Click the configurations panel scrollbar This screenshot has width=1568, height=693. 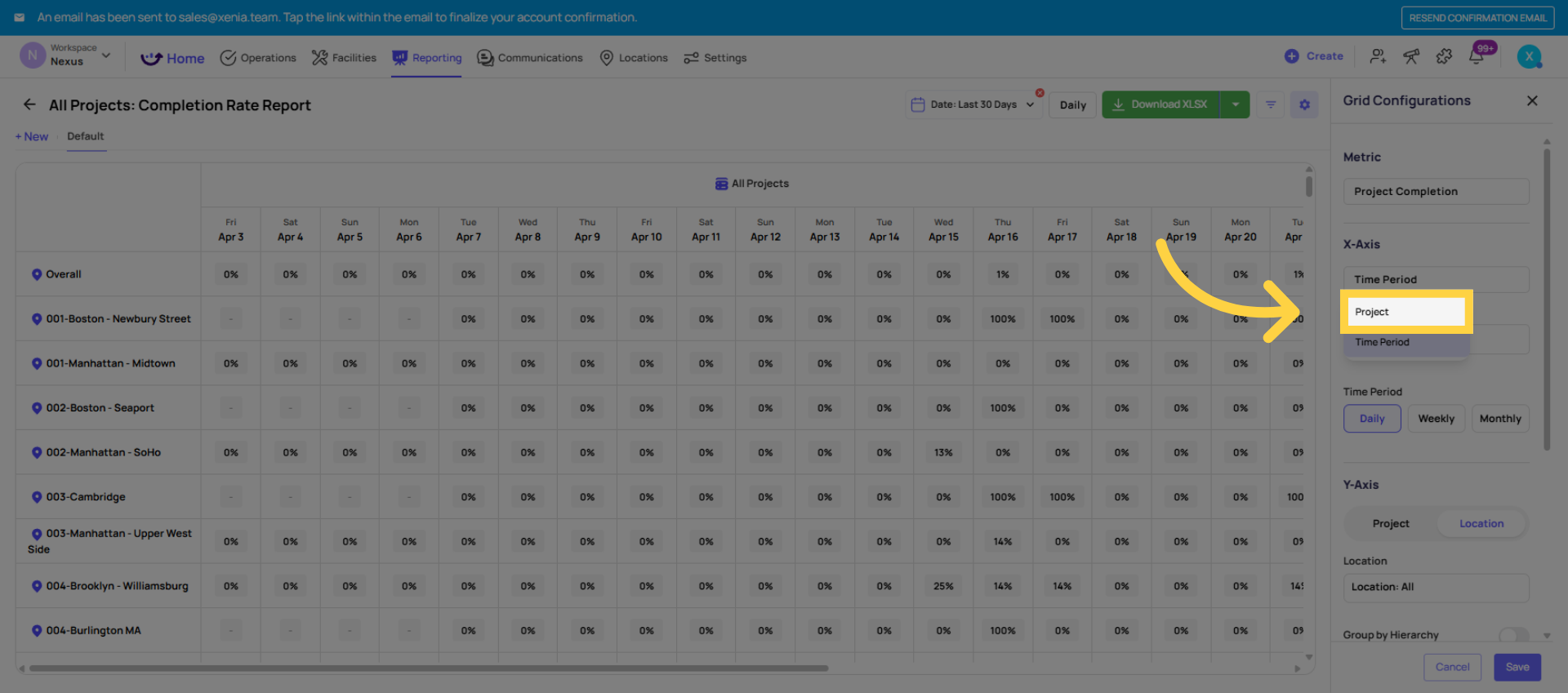click(x=1547, y=298)
